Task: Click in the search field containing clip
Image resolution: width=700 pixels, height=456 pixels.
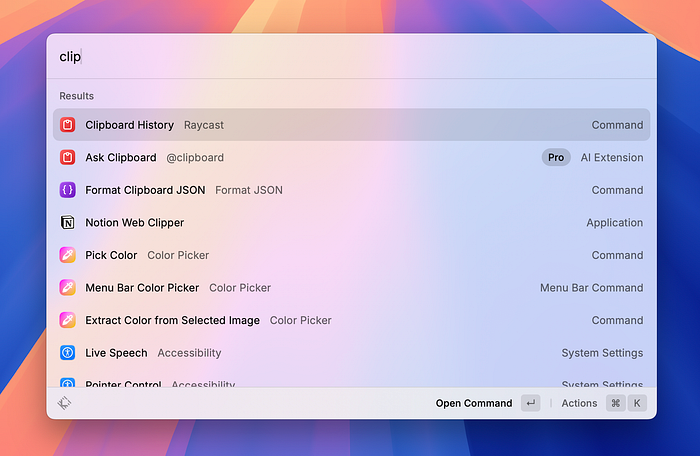Action: coord(351,57)
